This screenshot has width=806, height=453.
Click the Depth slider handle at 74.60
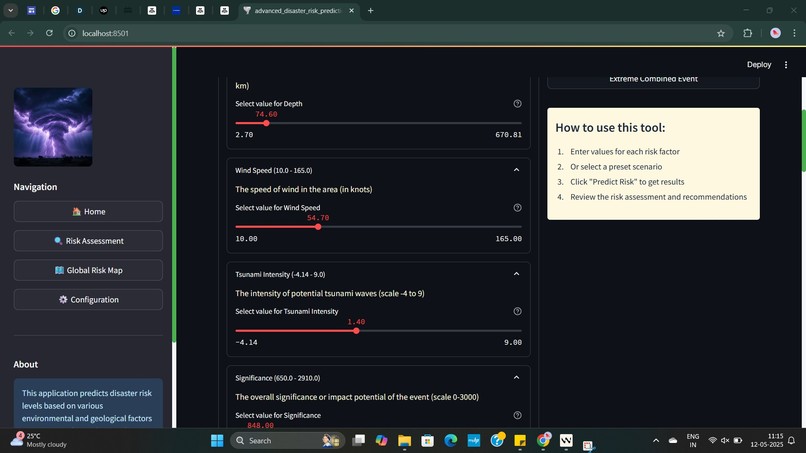pos(266,123)
